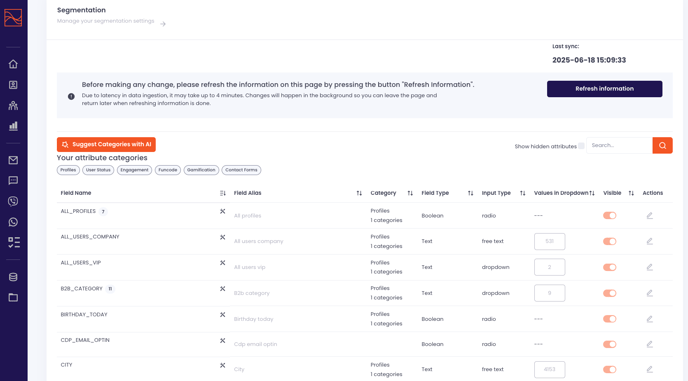Edit the ALL_USERS_COMPANY row with pencil icon
This screenshot has height=381, width=688.
(649, 241)
